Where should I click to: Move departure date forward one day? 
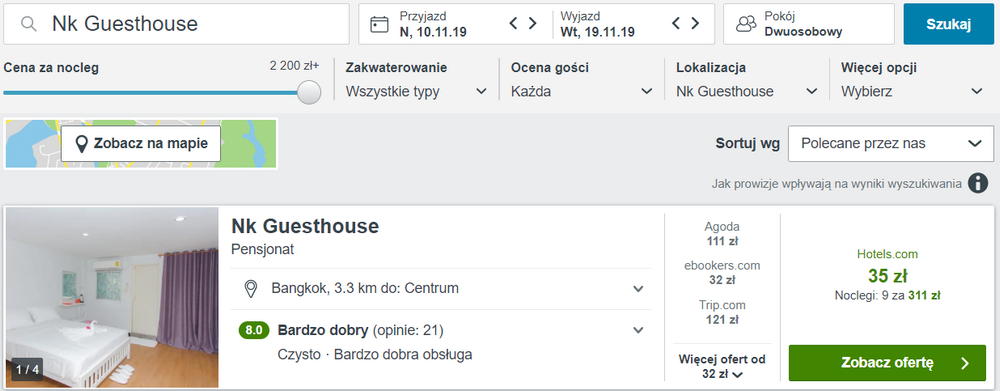pos(695,24)
